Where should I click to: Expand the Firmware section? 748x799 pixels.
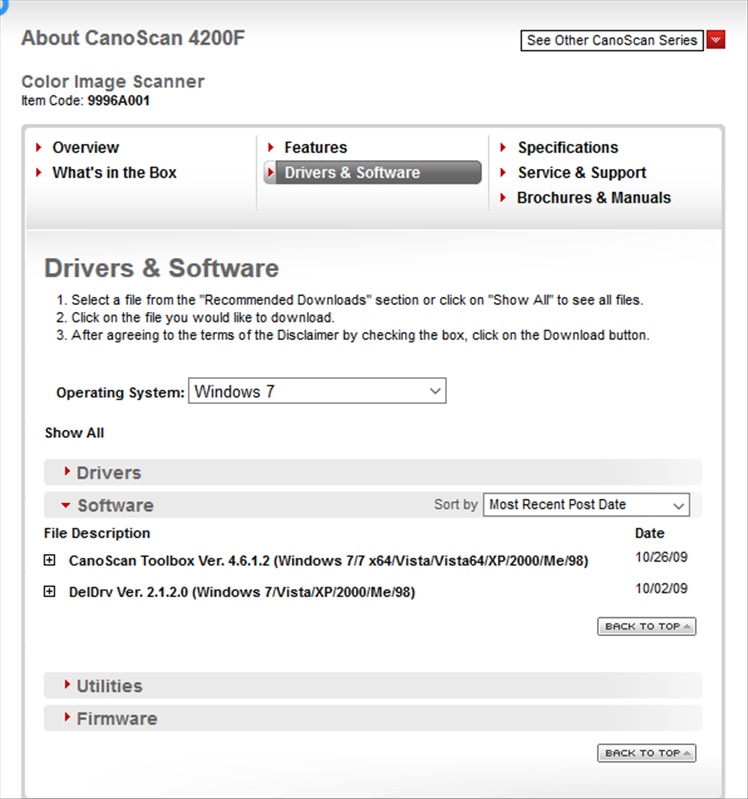coord(116,719)
